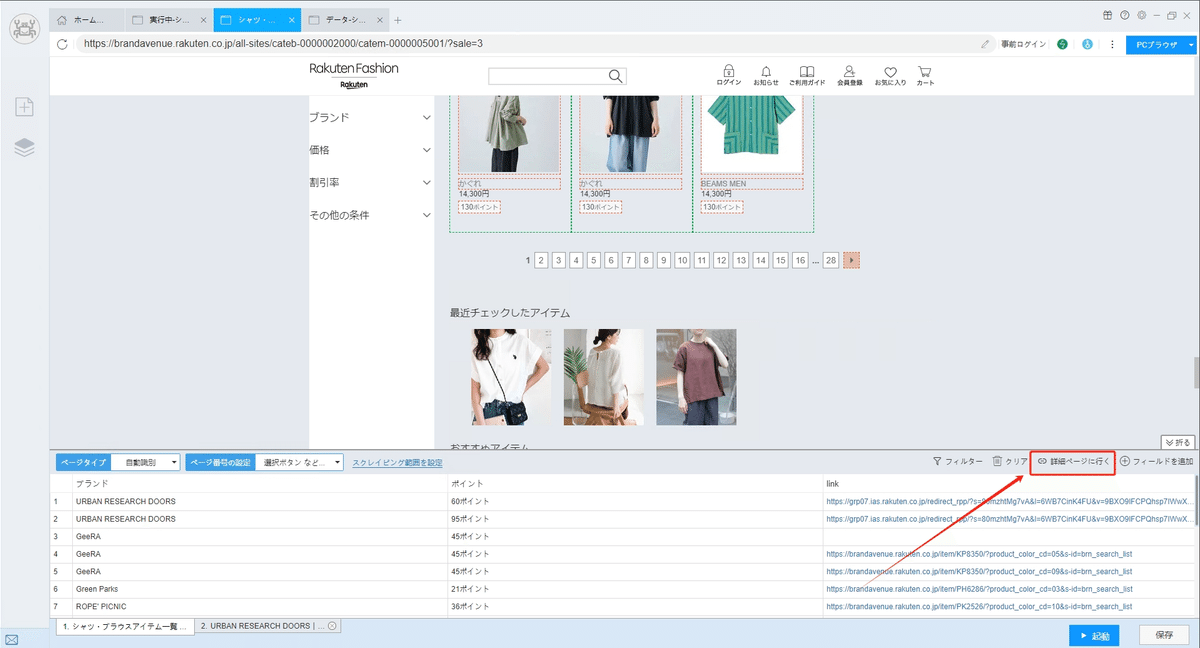Create a new task with plus sidebar icon
This screenshot has height=648, width=1200.
point(24,107)
